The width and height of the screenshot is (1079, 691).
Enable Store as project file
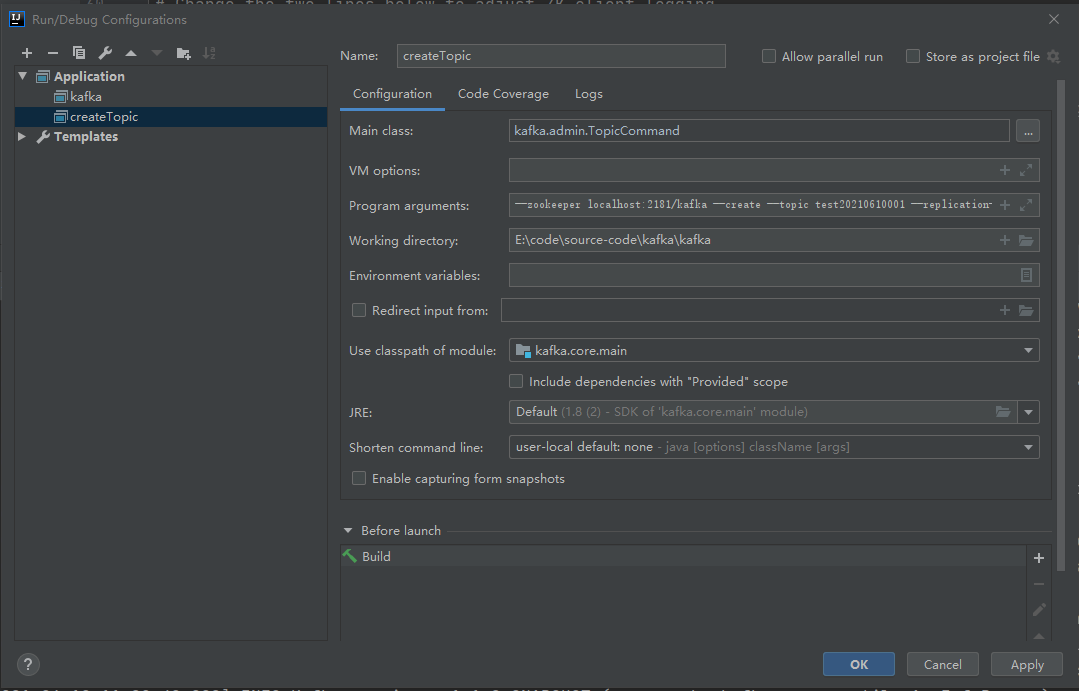pyautogui.click(x=912, y=56)
